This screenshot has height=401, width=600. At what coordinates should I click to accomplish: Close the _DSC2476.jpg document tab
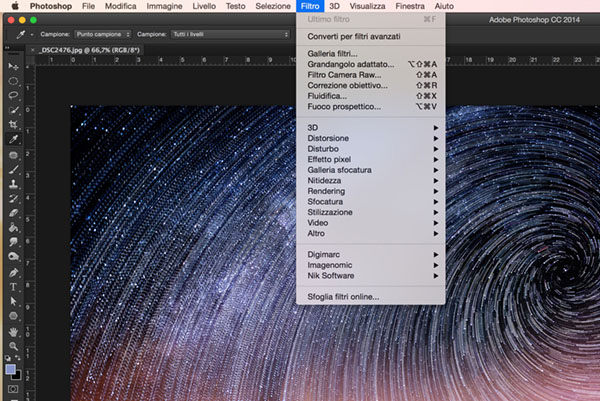click(x=32, y=50)
